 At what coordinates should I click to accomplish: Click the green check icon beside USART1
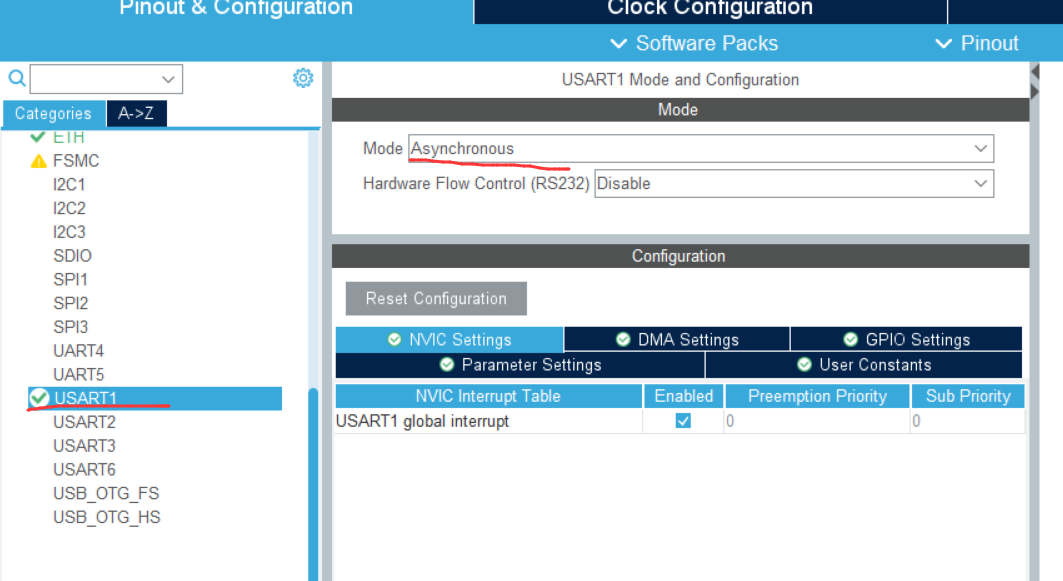click(x=39, y=398)
